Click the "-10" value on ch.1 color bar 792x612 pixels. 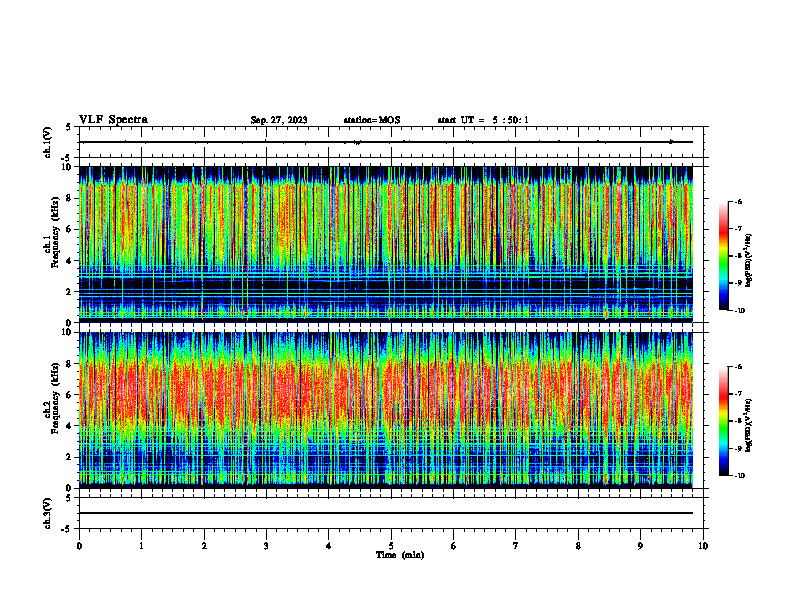pos(739,311)
